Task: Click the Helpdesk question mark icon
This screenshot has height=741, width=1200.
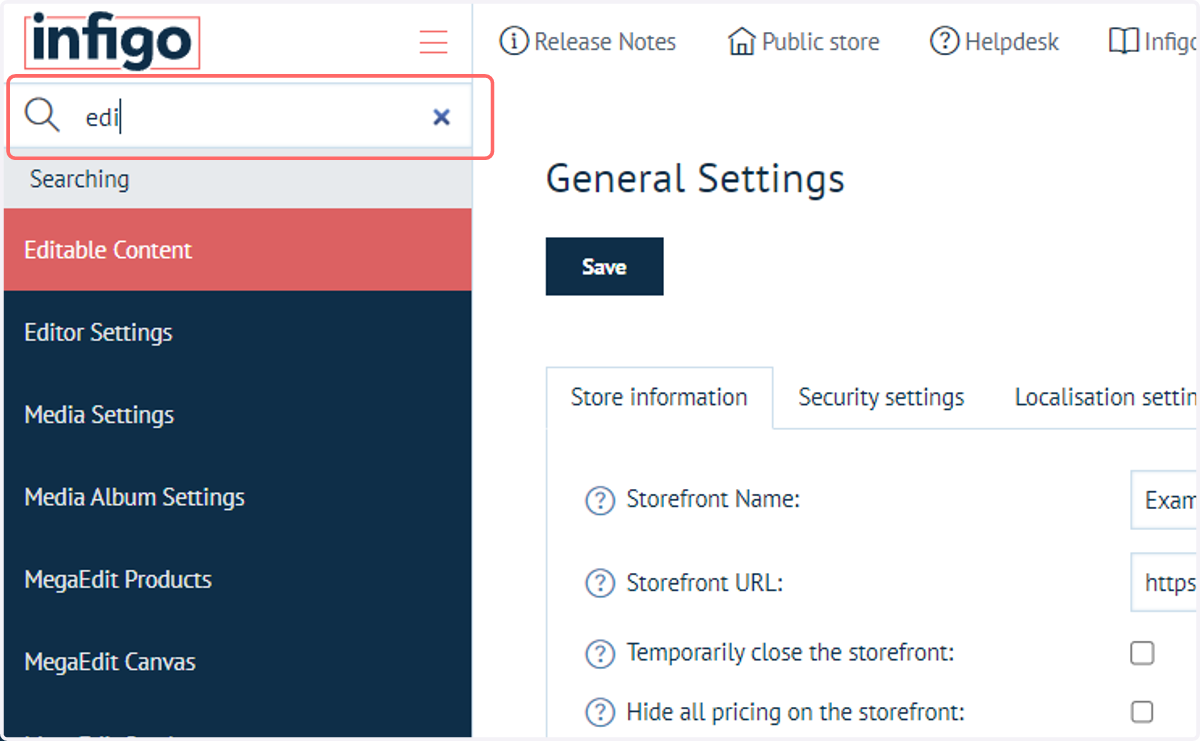Action: pyautogui.click(x=944, y=42)
